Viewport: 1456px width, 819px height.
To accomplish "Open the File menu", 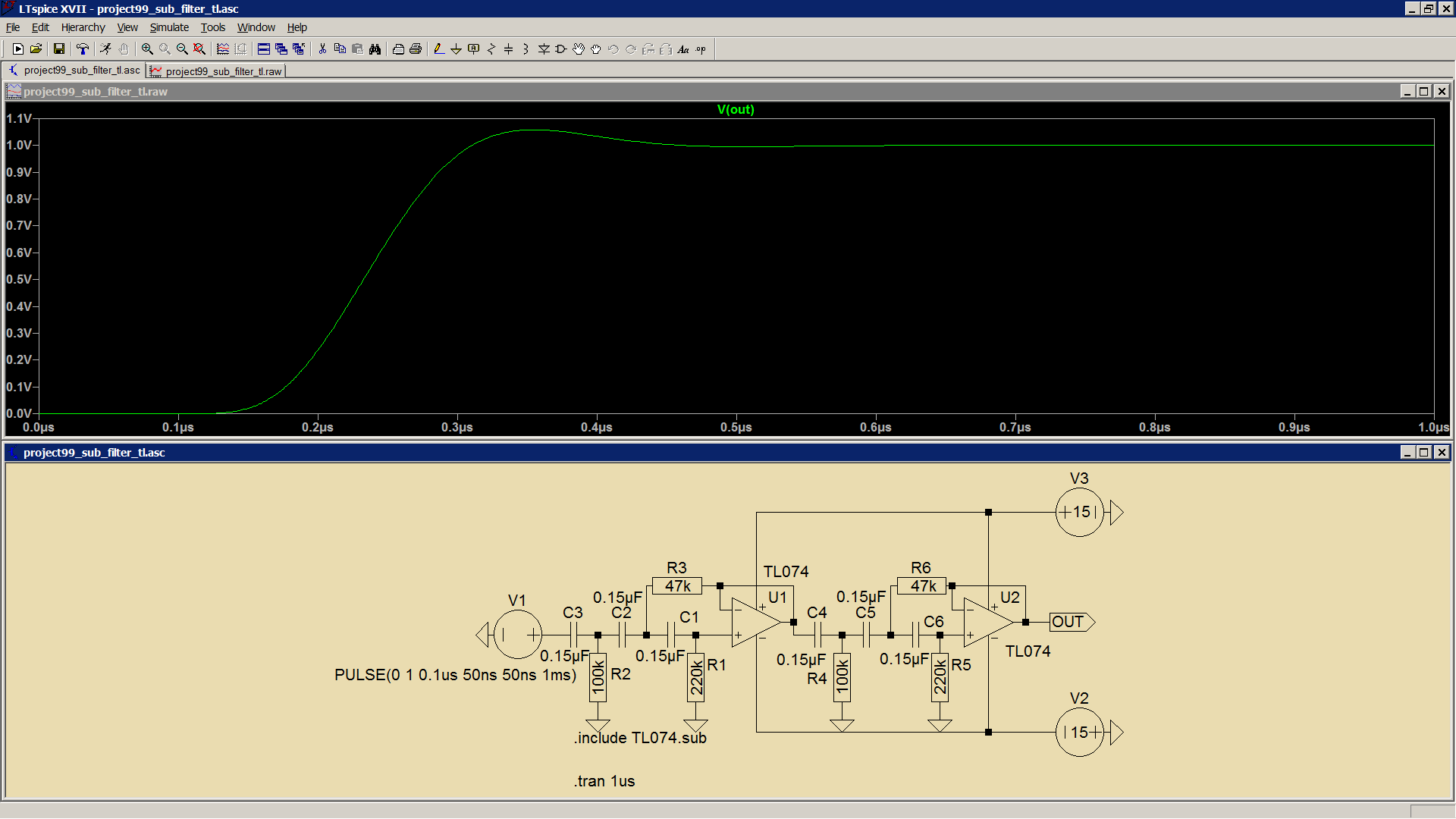I will pyautogui.click(x=13, y=27).
